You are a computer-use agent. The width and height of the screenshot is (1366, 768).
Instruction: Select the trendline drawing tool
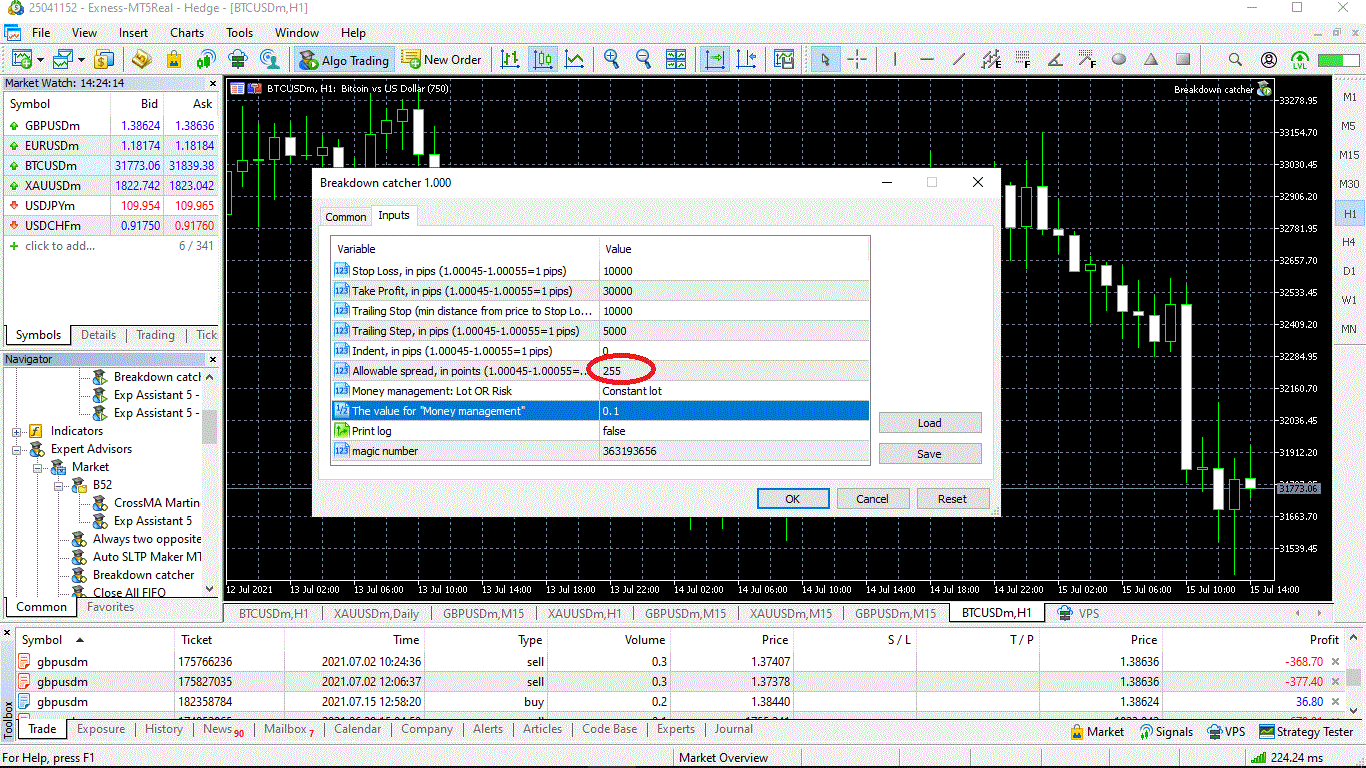point(958,59)
